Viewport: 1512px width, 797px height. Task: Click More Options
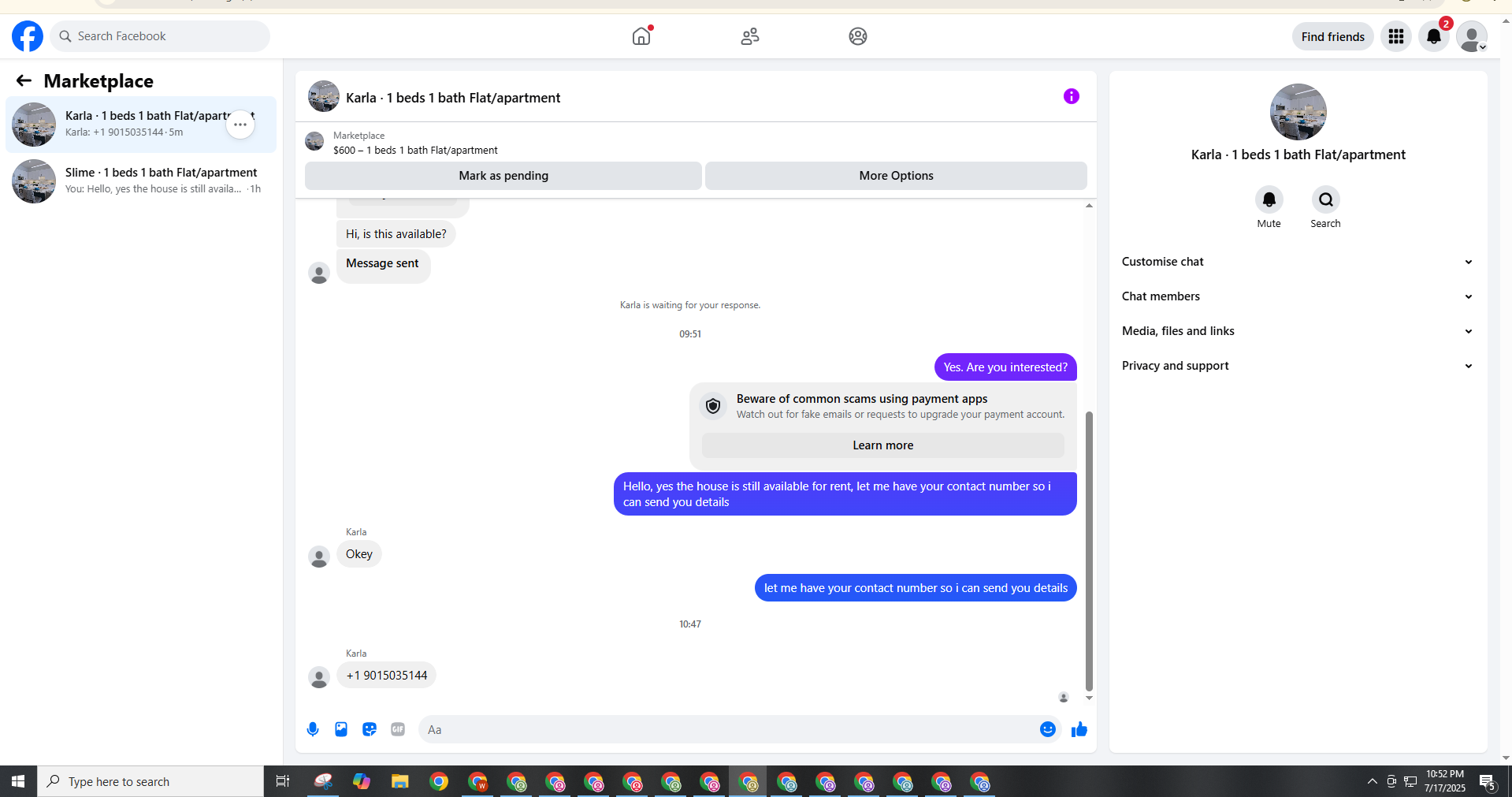(896, 176)
